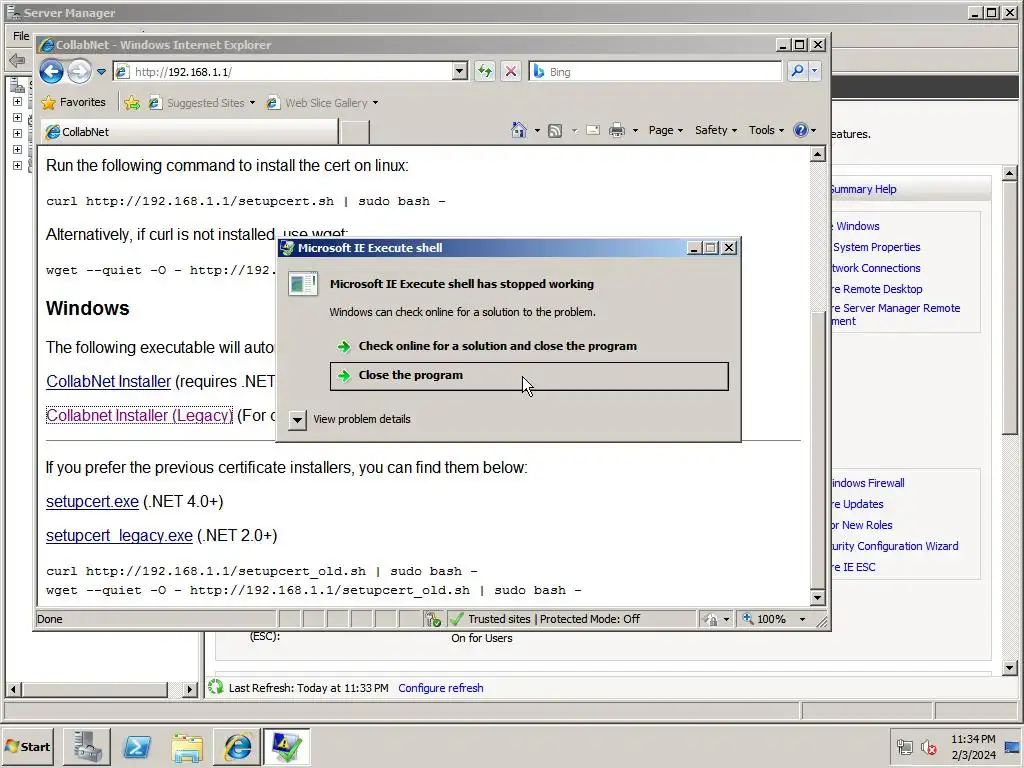Open the Suggested Sites dropdown

click(x=252, y=103)
